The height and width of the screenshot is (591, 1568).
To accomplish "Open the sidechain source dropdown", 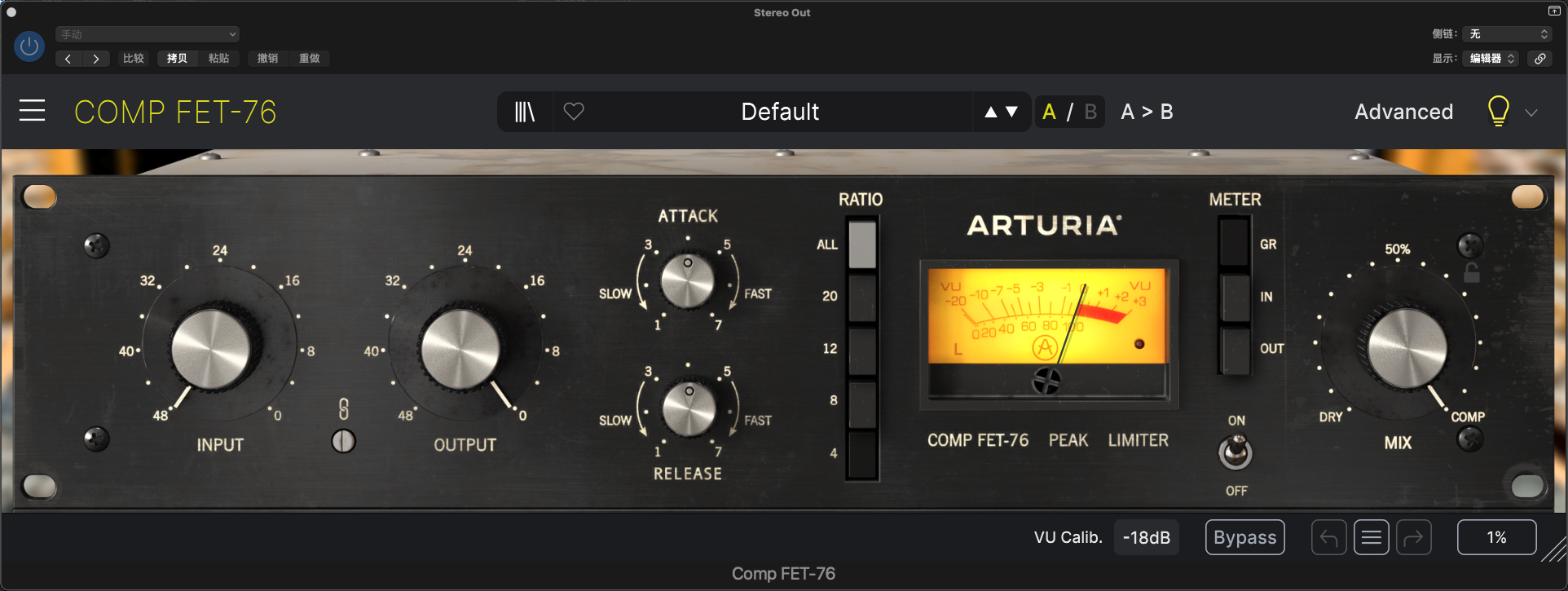I will [x=1509, y=34].
